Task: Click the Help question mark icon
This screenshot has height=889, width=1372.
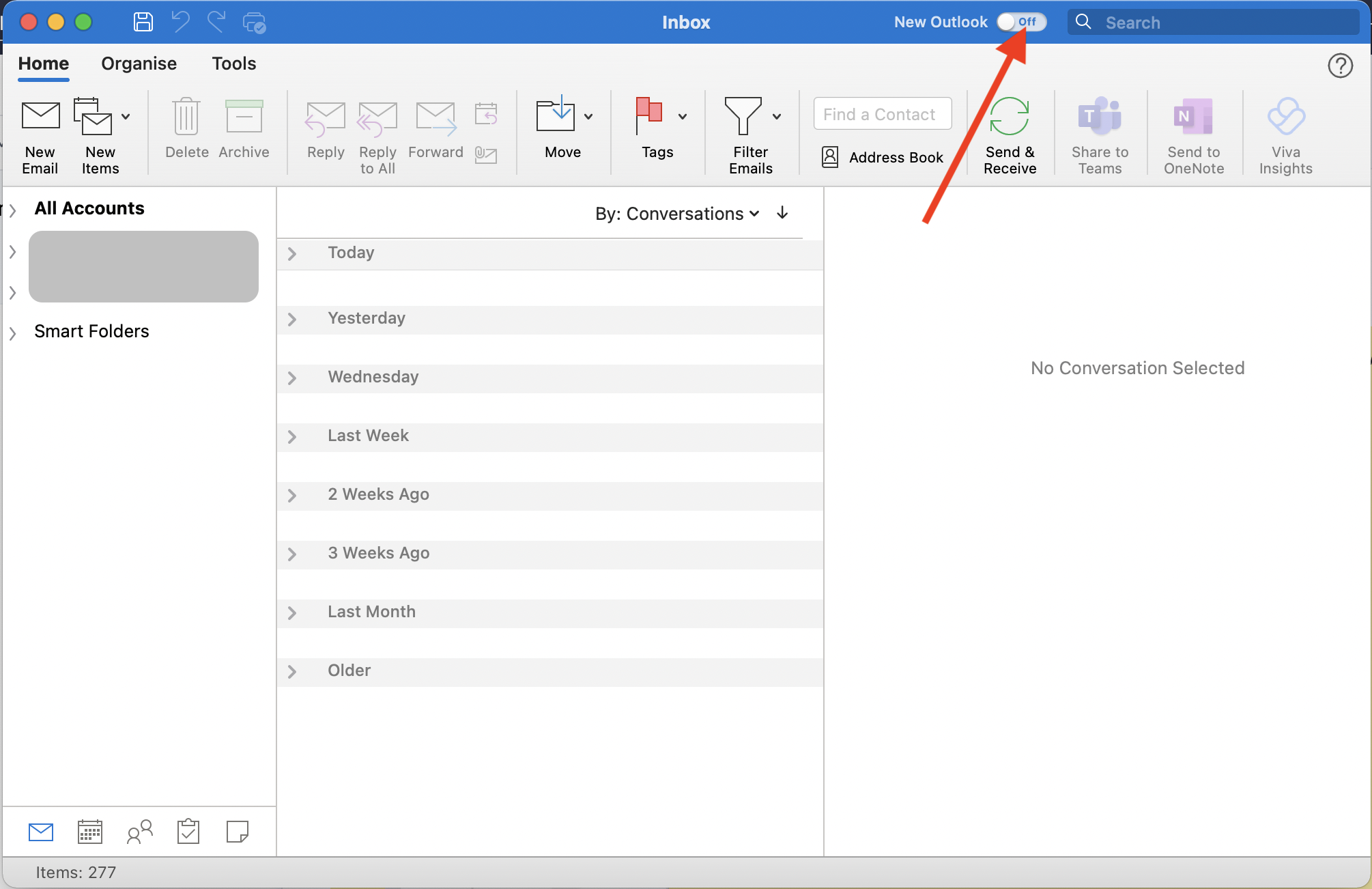Action: 1340,66
